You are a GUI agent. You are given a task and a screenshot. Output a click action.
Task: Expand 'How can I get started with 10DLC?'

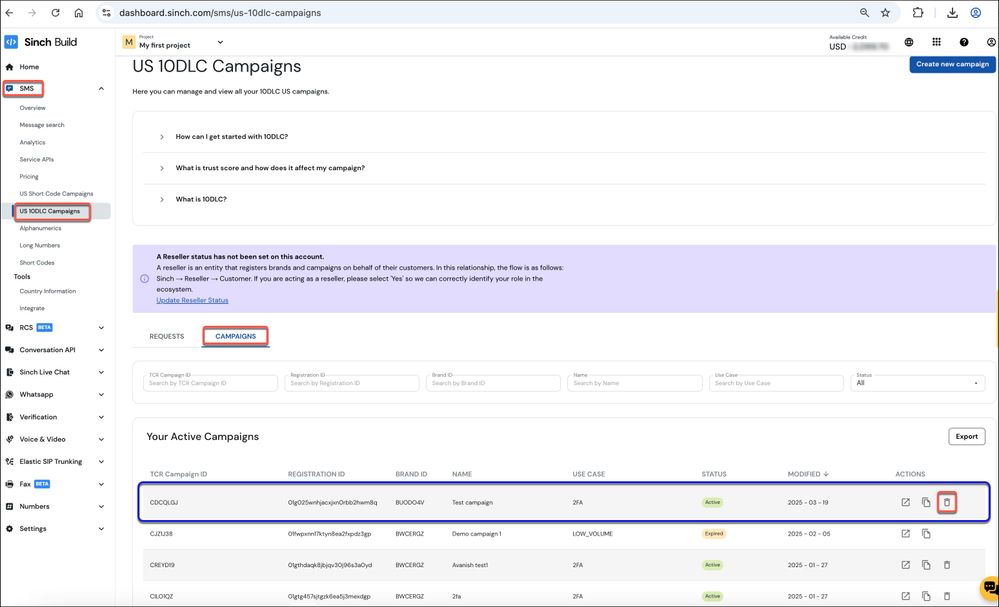point(232,136)
